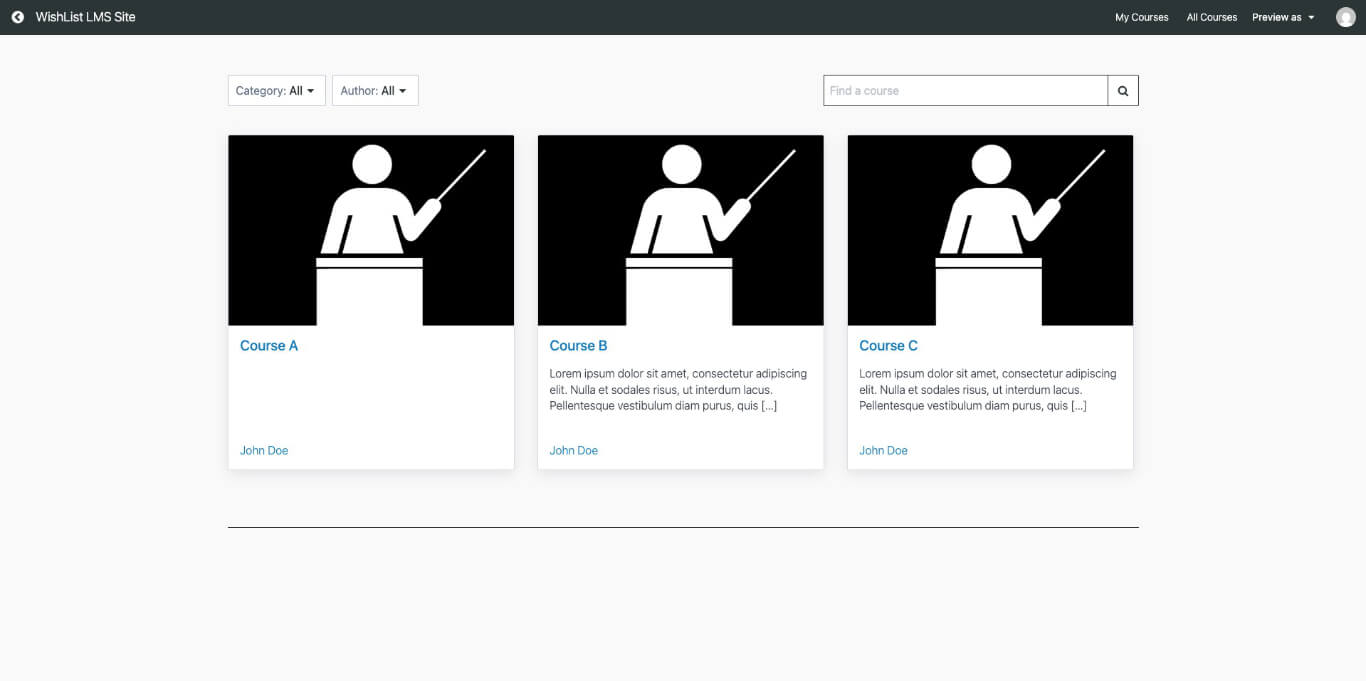Click Course A thumbnail image
1366x681 pixels.
(371, 230)
